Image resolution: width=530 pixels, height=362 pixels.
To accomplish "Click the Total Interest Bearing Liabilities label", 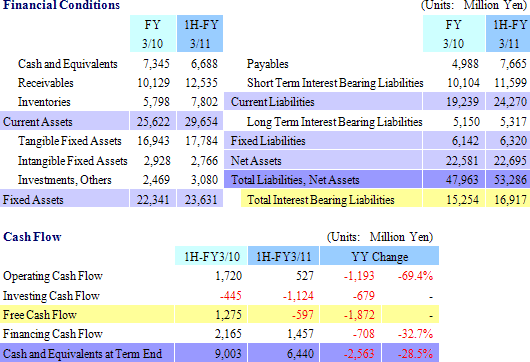I will pyautogui.click(x=320, y=199).
